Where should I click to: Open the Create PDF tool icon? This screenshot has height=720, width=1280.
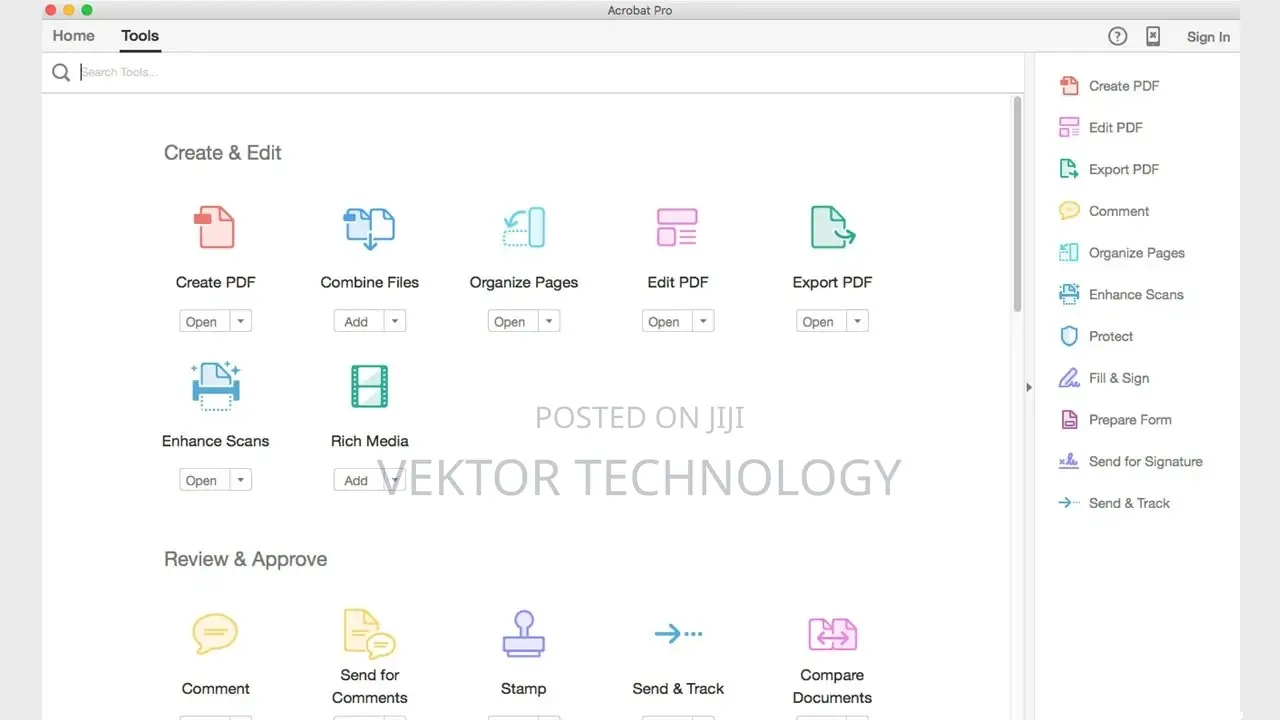(215, 227)
